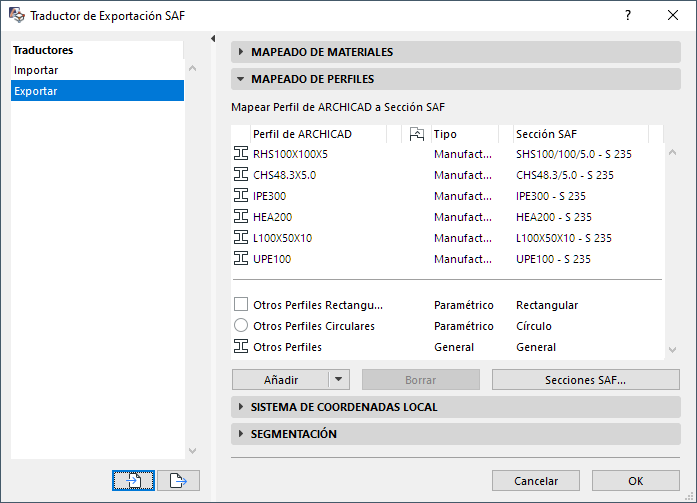Select the IPE300 profile row
The height and width of the screenshot is (503, 697).
tap(448, 196)
